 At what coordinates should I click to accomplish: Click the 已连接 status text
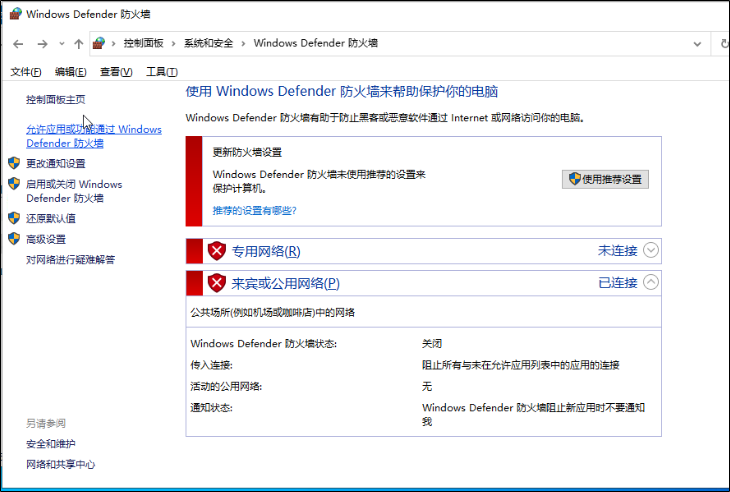tap(617, 283)
